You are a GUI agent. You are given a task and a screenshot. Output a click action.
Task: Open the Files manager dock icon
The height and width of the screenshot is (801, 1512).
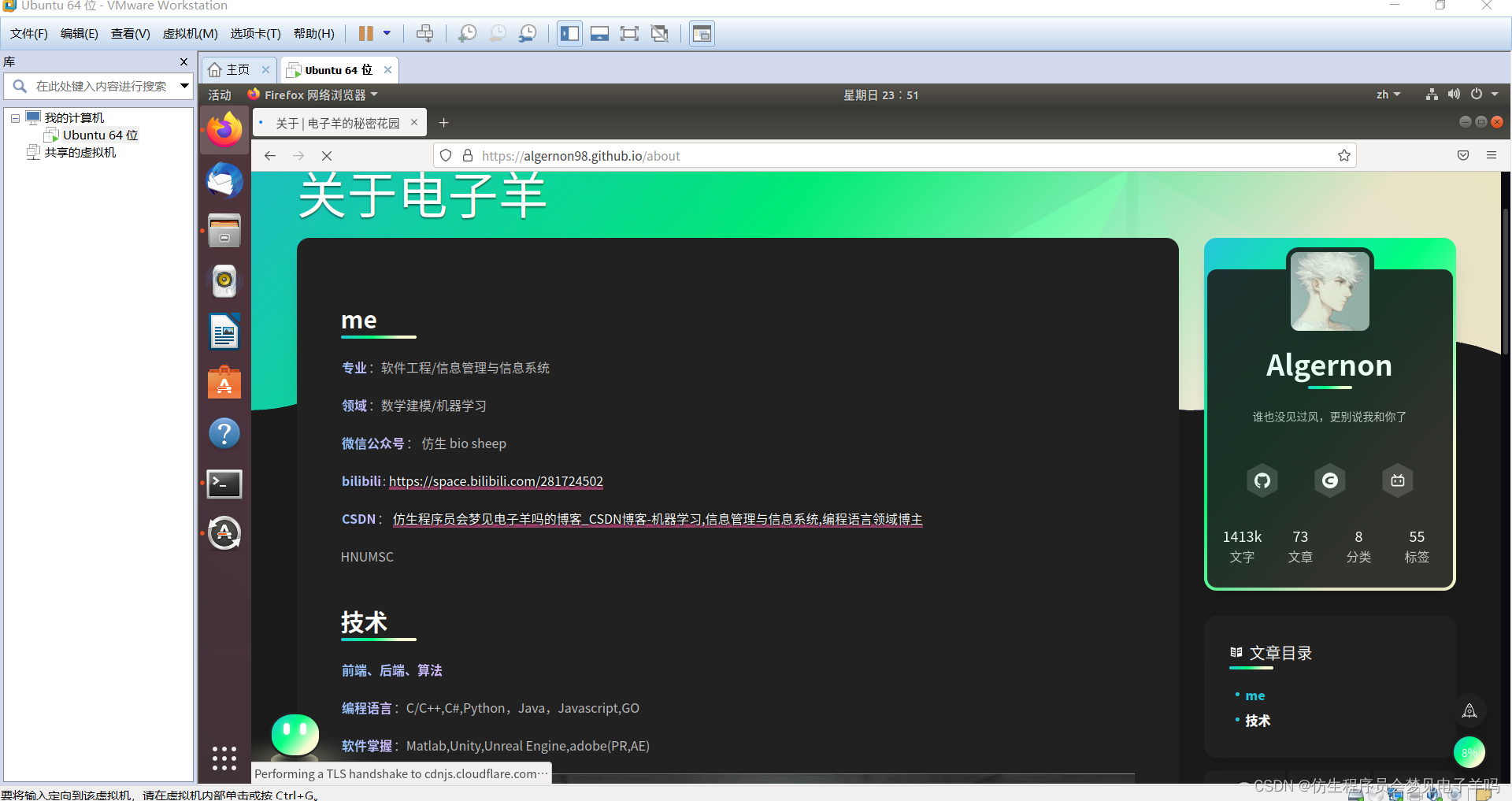[224, 231]
